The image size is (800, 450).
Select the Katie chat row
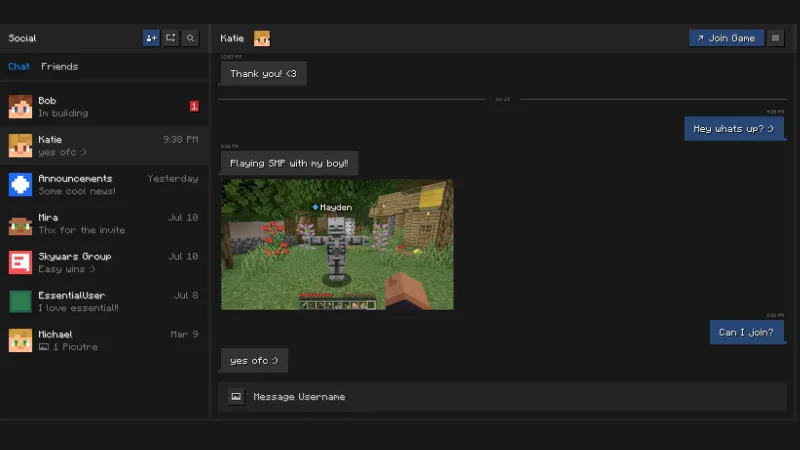(104, 145)
